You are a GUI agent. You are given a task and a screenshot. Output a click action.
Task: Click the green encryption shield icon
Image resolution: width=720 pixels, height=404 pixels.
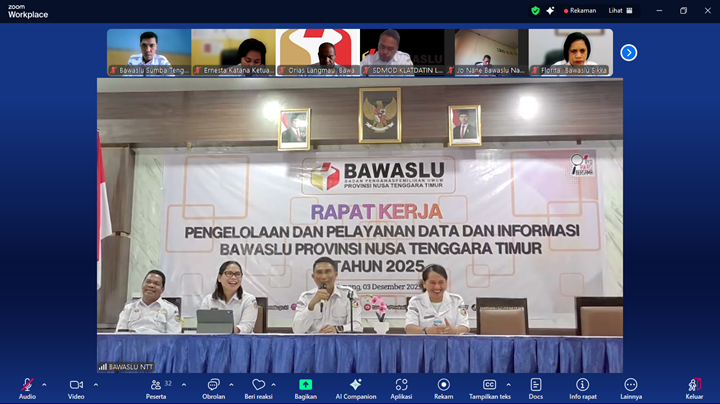pyautogui.click(x=535, y=11)
